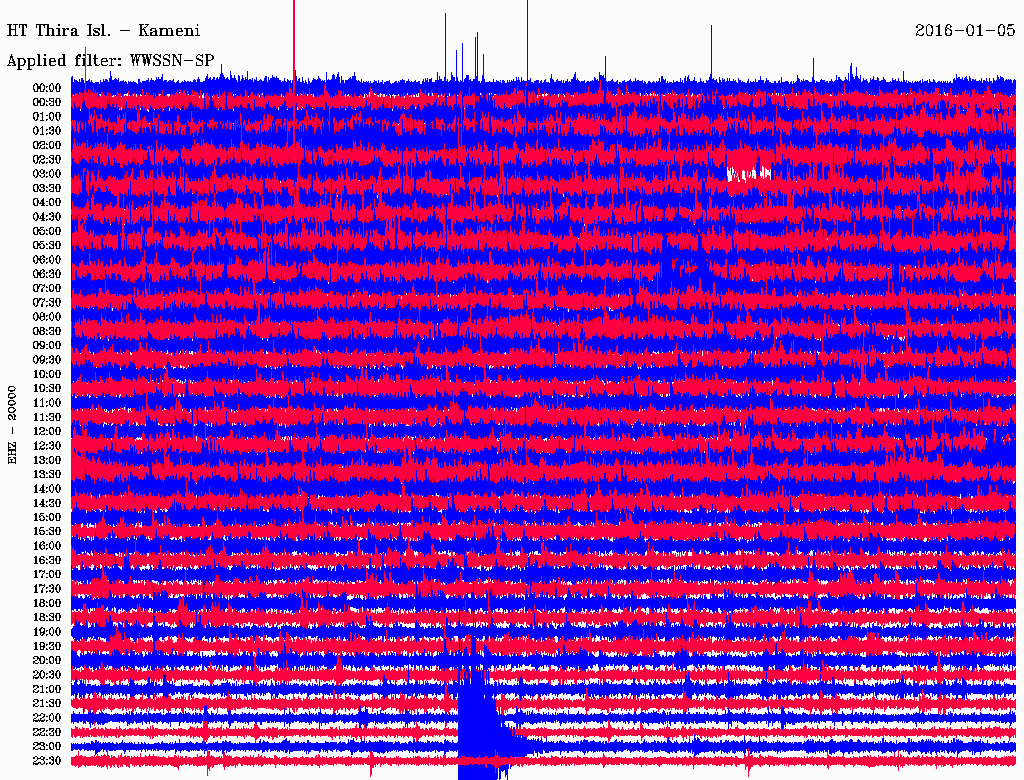This screenshot has width=1024, height=780.
Task: Click the vertical axis label 'EHZ – 20000'
Action: click(12, 425)
